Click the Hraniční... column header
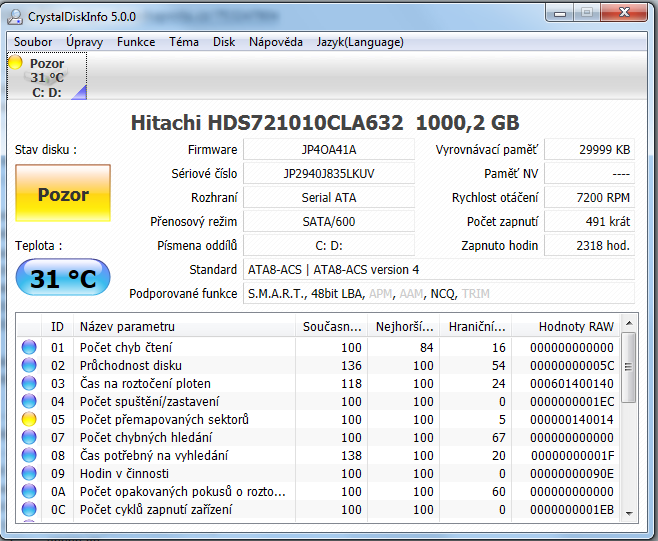Screen dimensions: 658x541 (x=476, y=327)
